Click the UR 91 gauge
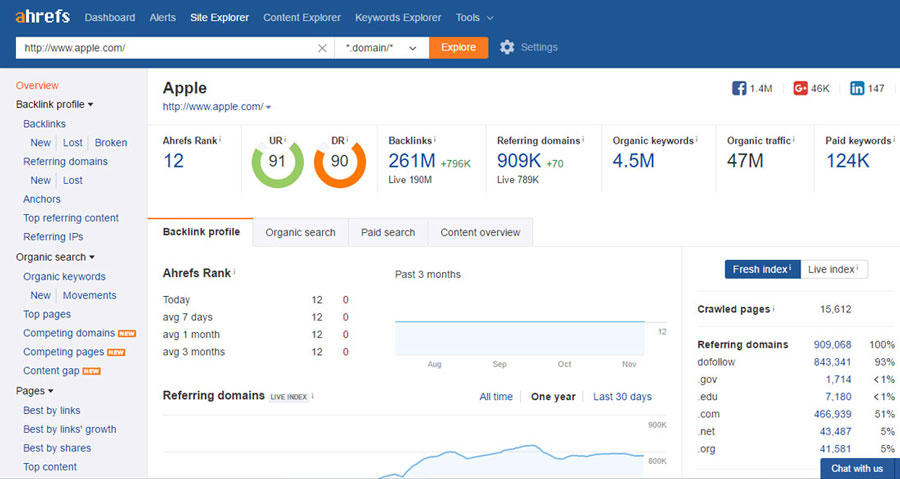900x479 pixels. coord(277,161)
